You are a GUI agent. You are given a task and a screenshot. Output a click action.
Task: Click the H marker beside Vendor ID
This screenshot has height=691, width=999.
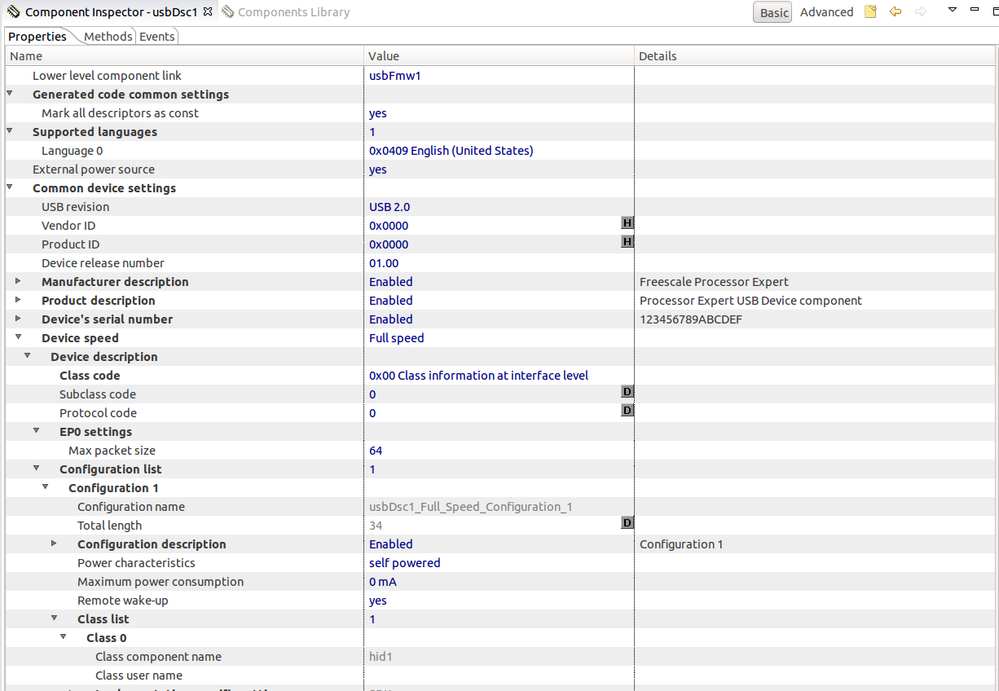[628, 224]
